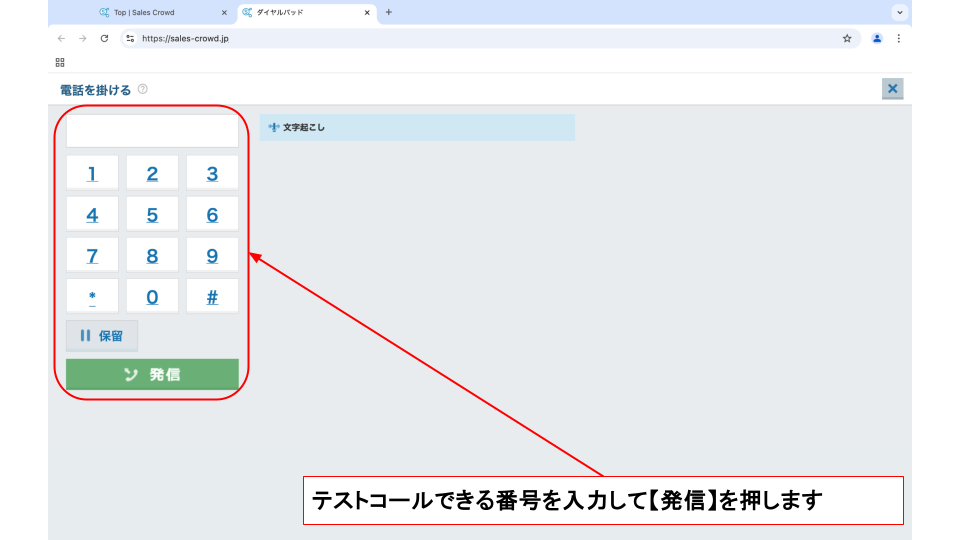
Task: Reload the current page
Action: point(104,39)
